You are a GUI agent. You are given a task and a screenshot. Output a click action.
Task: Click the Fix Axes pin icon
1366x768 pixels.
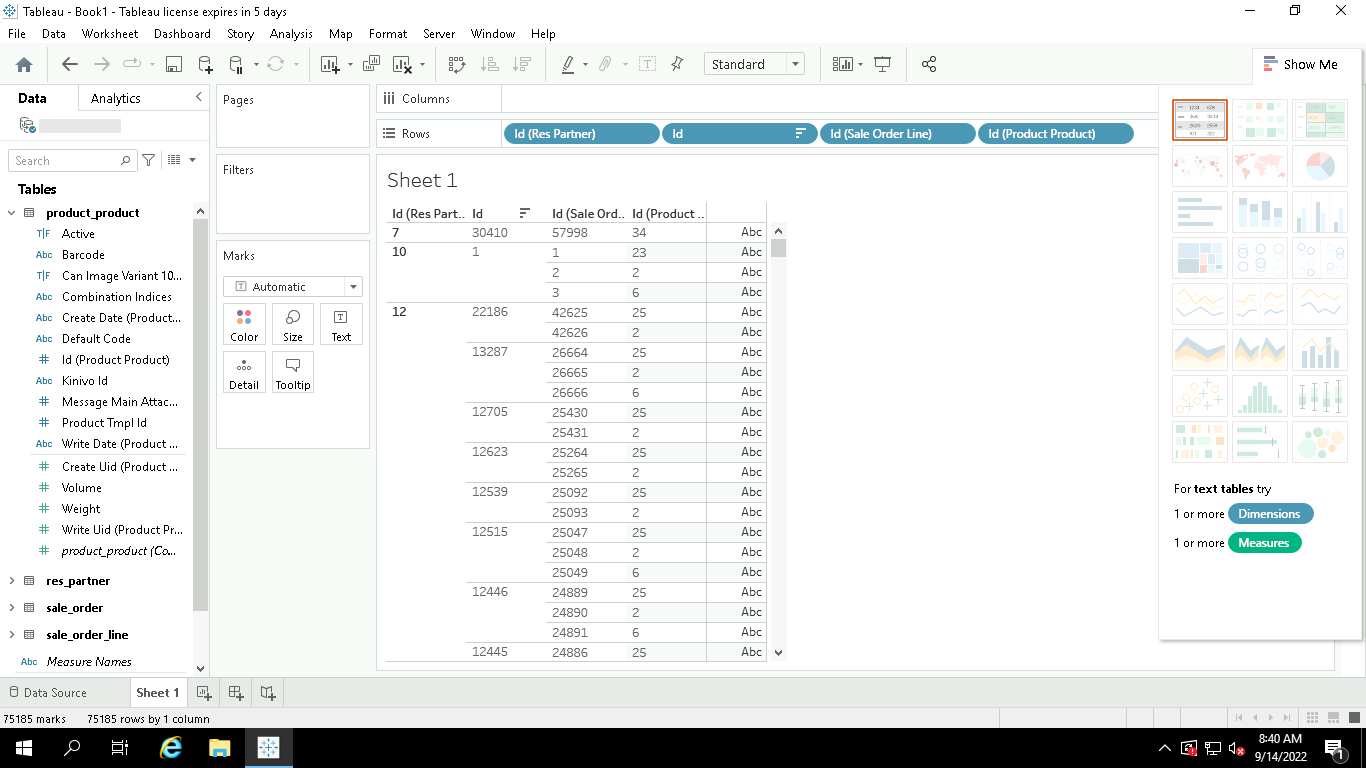pos(677,64)
